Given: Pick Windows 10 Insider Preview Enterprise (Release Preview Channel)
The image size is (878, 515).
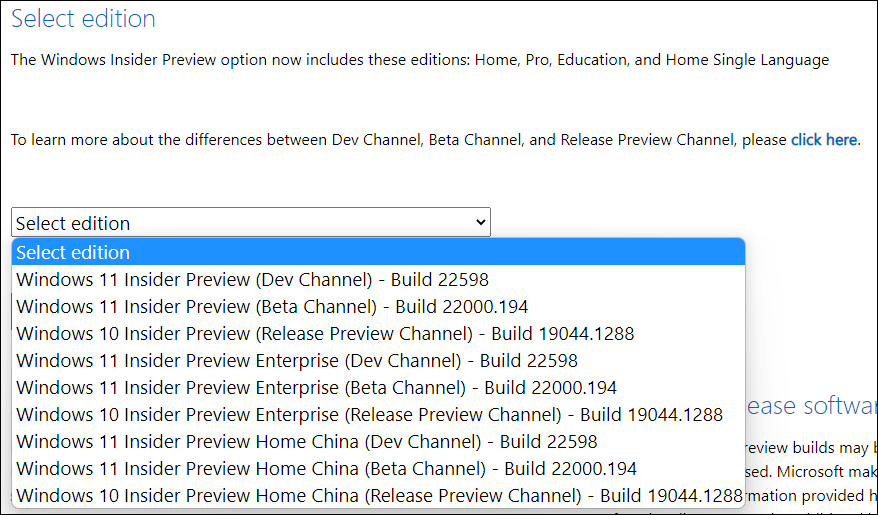Looking at the screenshot, I should [x=379, y=415].
